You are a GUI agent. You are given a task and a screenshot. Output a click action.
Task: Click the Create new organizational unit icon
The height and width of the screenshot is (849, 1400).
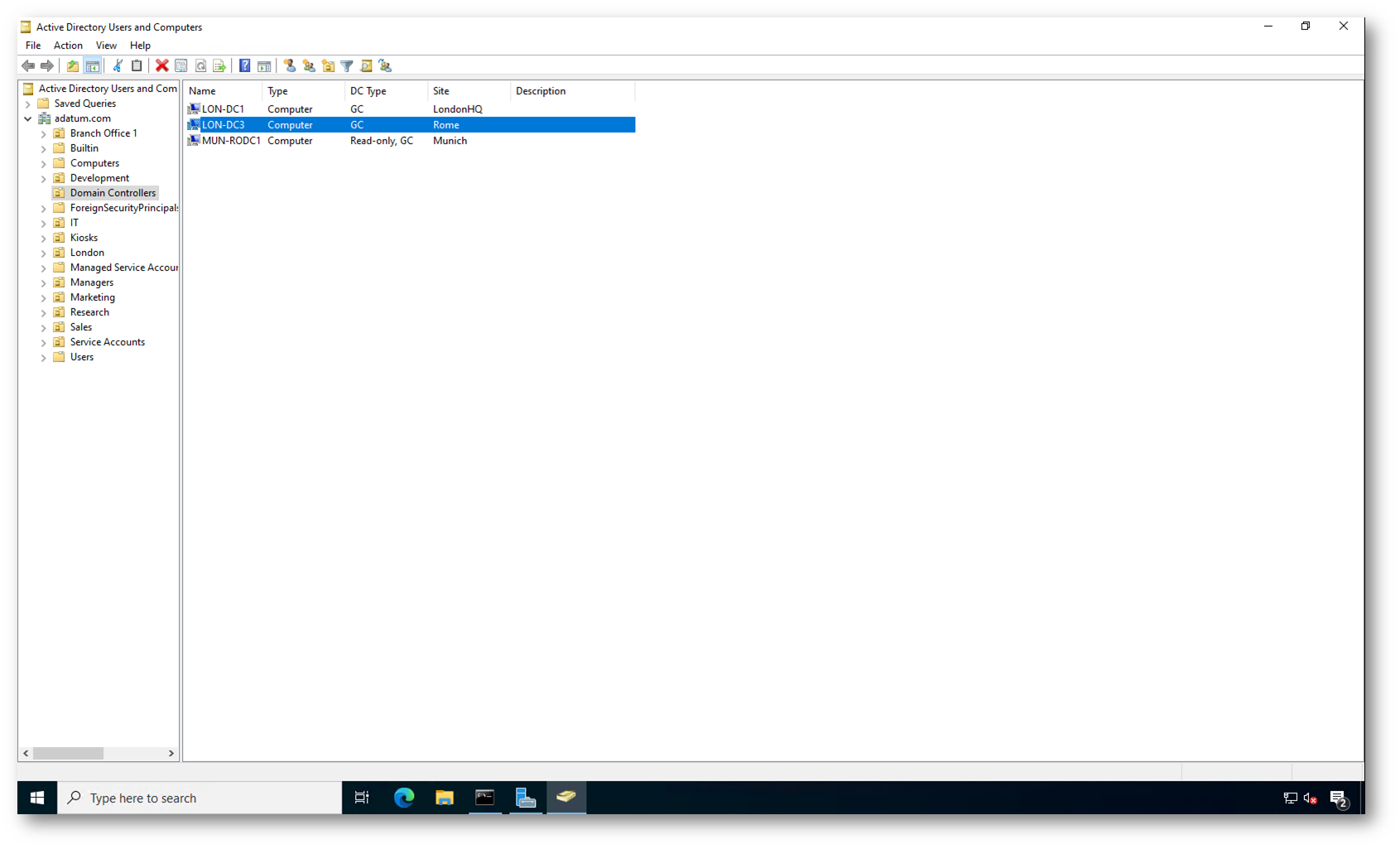(x=329, y=66)
